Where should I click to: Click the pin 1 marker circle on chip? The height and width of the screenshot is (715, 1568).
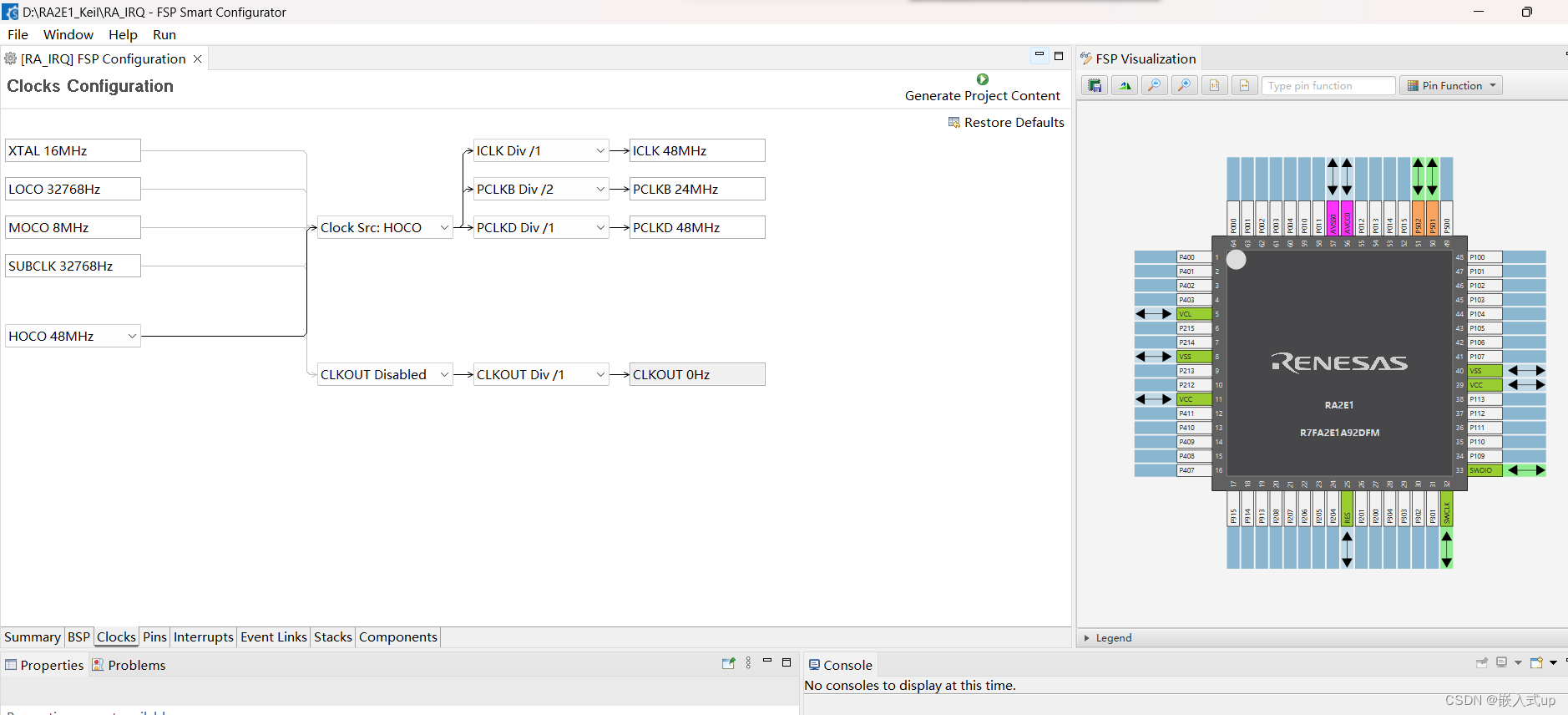(1237, 260)
